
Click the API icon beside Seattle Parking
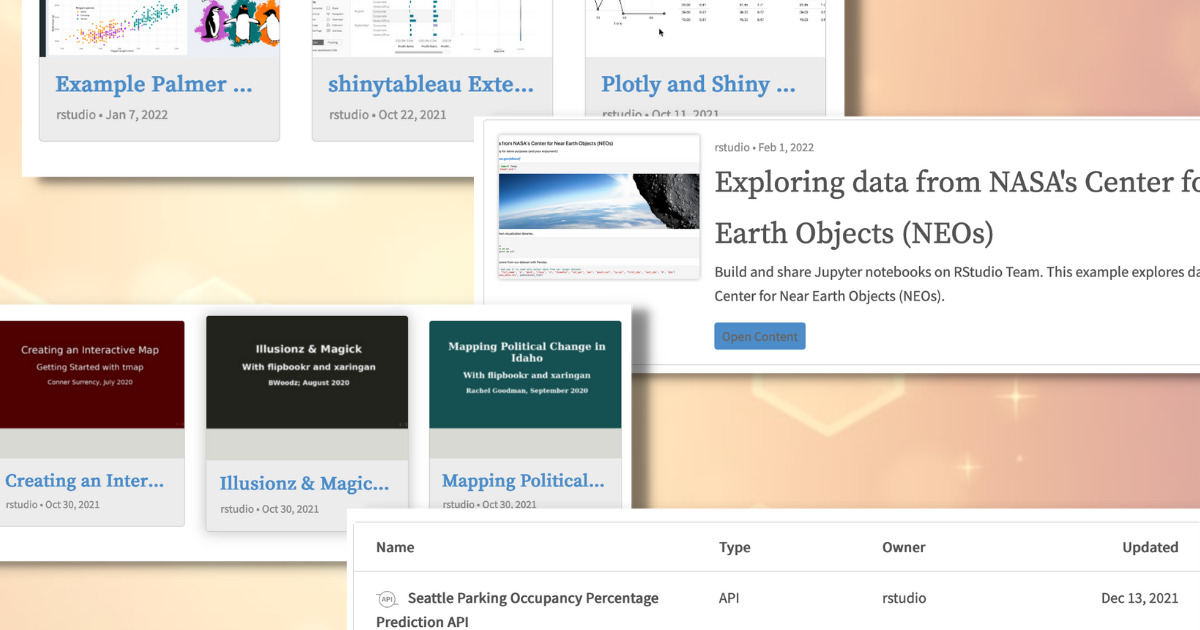(x=387, y=599)
